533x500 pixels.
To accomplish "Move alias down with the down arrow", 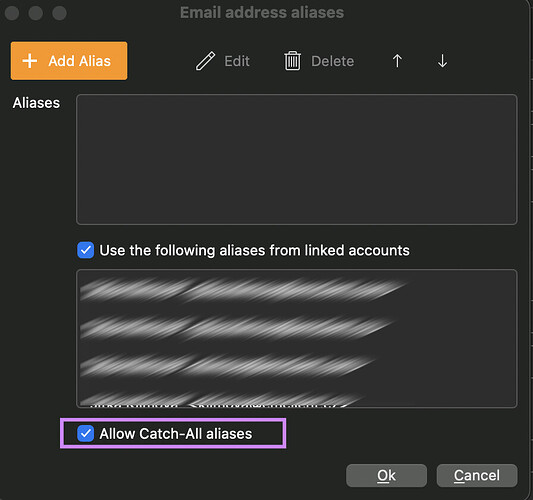I will [x=442, y=61].
